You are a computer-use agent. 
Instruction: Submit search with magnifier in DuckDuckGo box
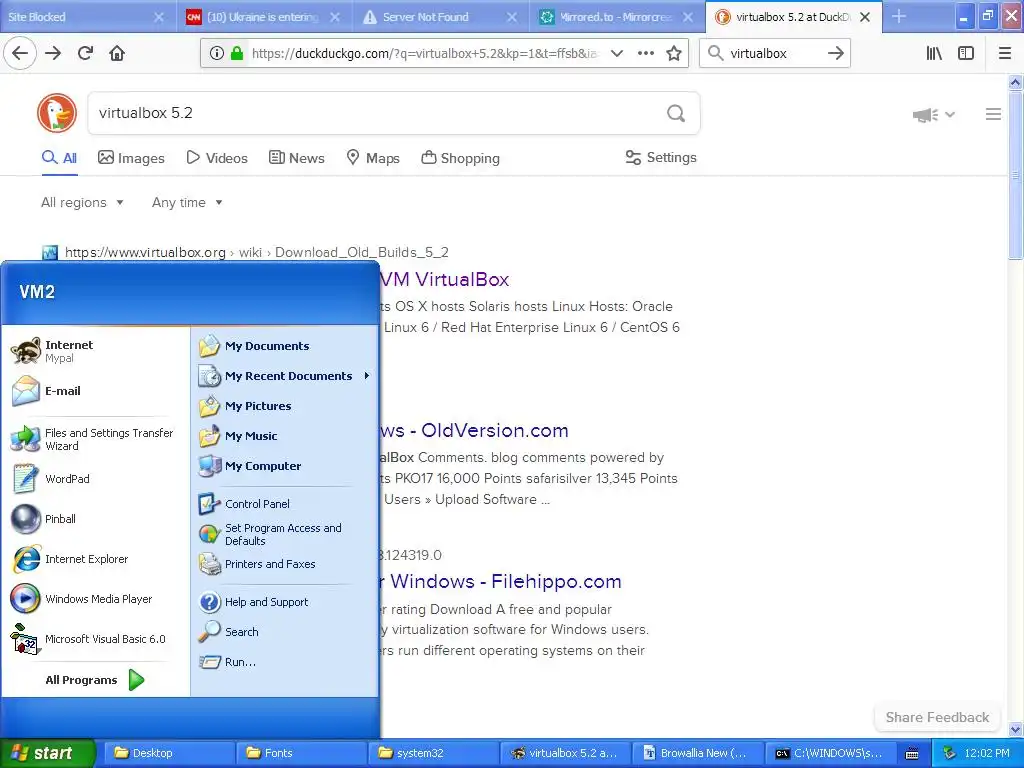tap(676, 113)
